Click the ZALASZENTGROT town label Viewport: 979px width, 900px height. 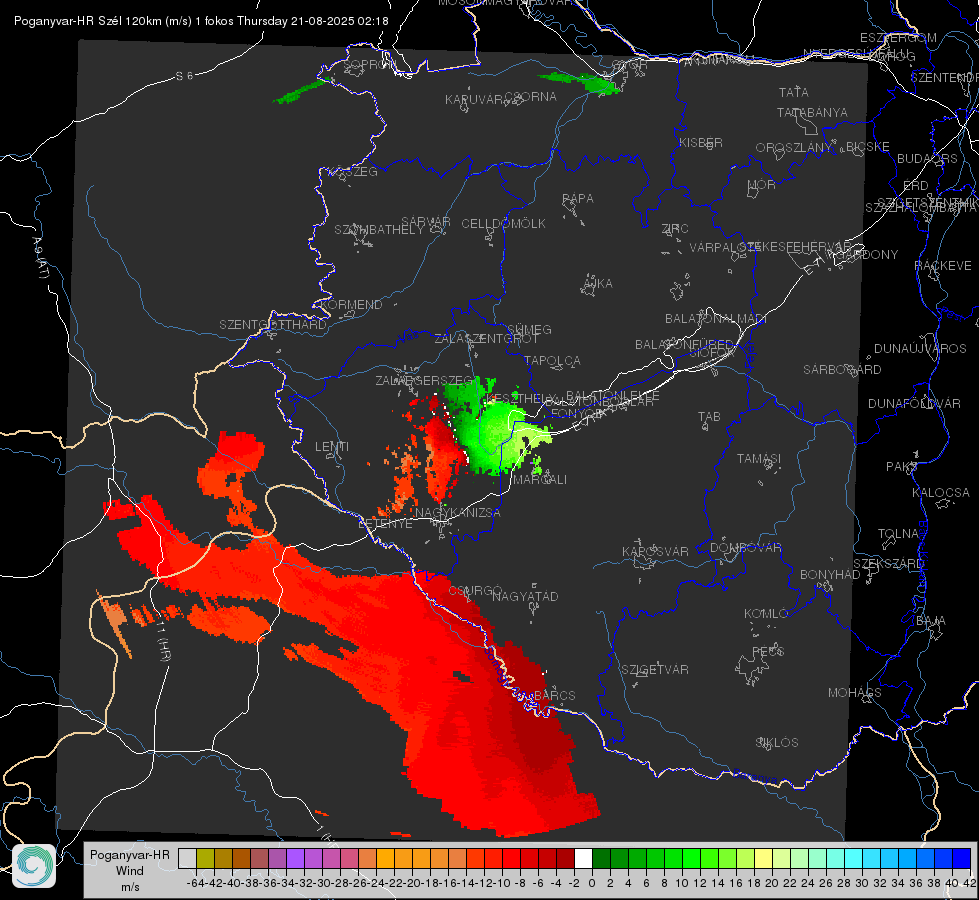pyautogui.click(x=486, y=339)
